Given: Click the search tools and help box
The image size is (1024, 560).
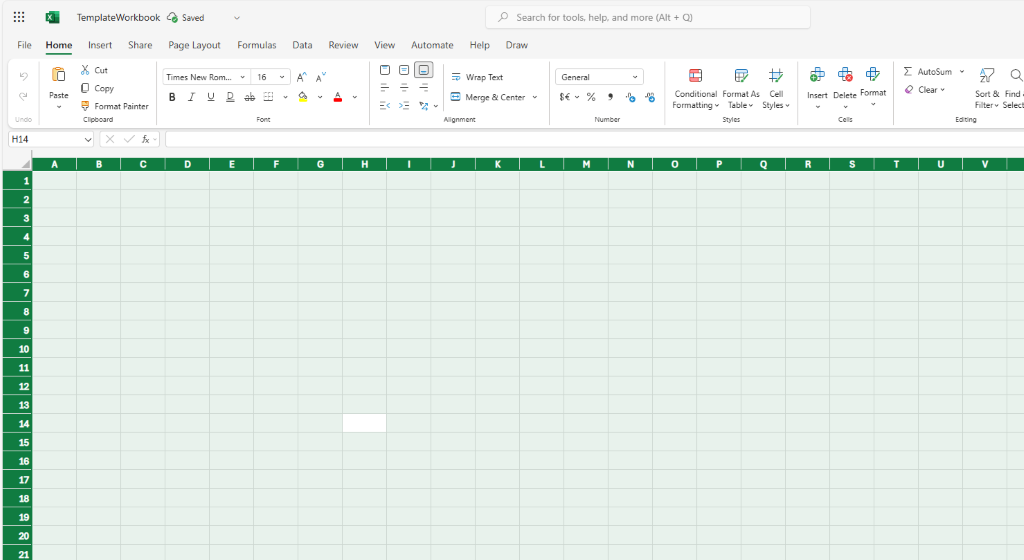Looking at the screenshot, I should 648,18.
